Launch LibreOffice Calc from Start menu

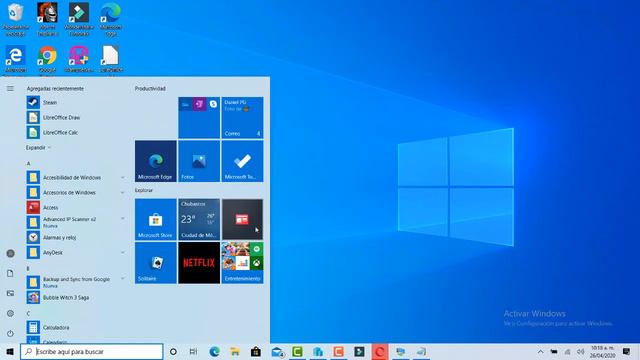[x=76, y=133]
